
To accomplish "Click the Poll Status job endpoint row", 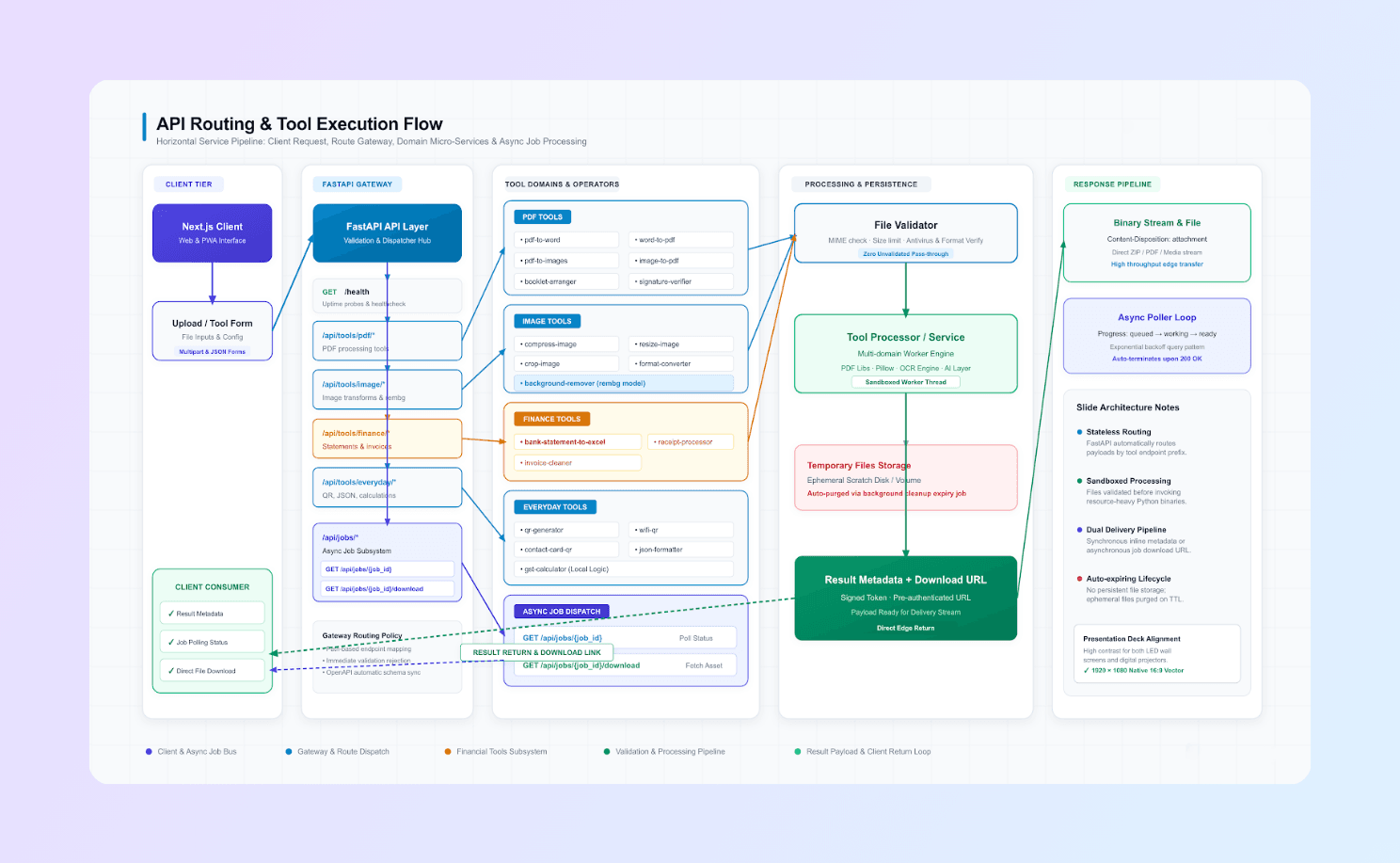I will (627, 638).
